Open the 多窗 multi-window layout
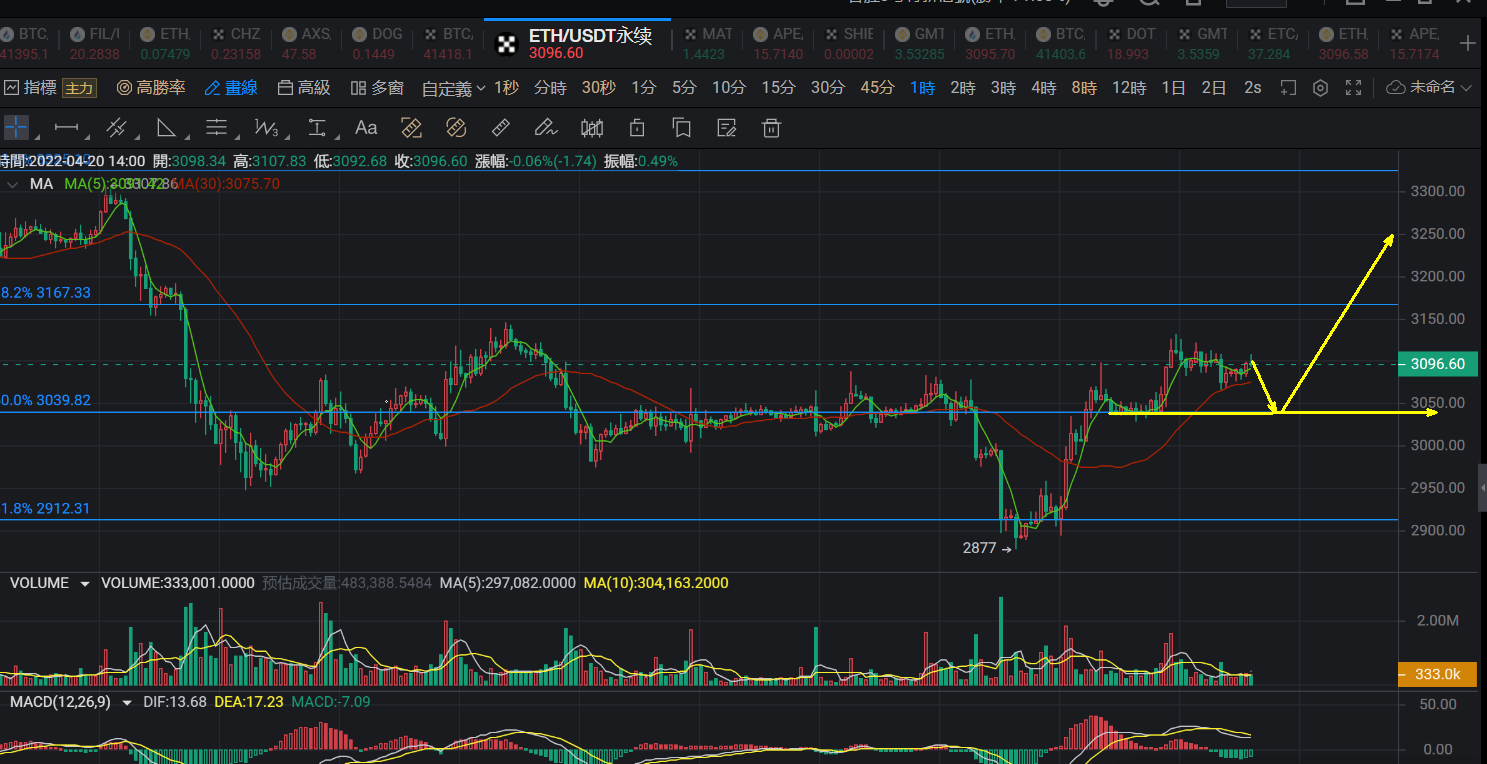 click(377, 88)
